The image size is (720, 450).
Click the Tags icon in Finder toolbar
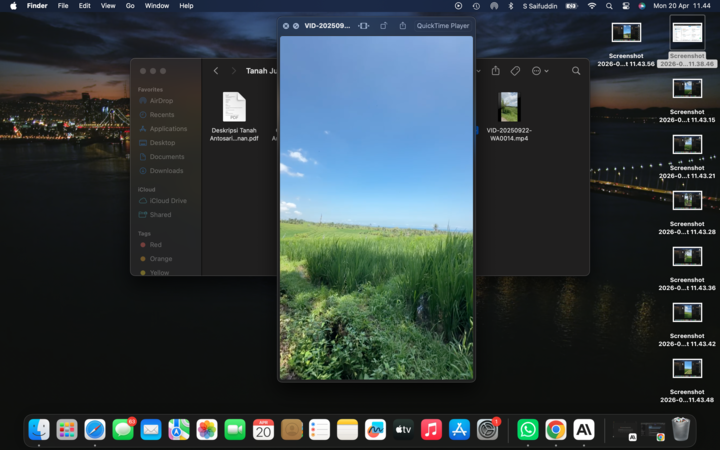pyautogui.click(x=515, y=71)
